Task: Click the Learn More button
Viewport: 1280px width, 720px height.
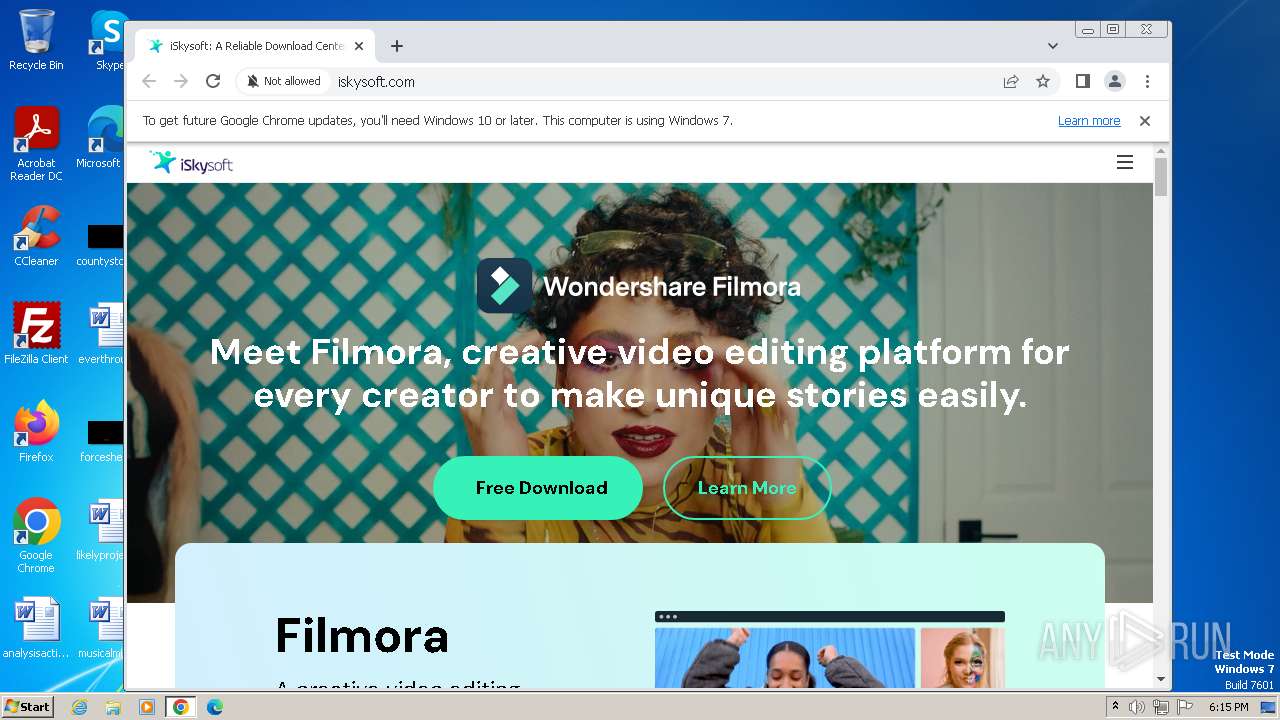Action: [x=747, y=488]
